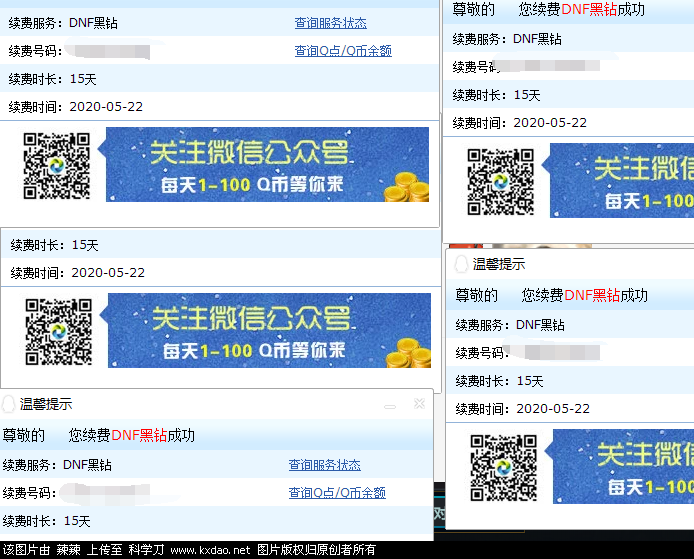This screenshot has height=559, width=694.
Task: Click 续费时间: 2020-05-22 in the bottom-right popup
Action: [523, 409]
